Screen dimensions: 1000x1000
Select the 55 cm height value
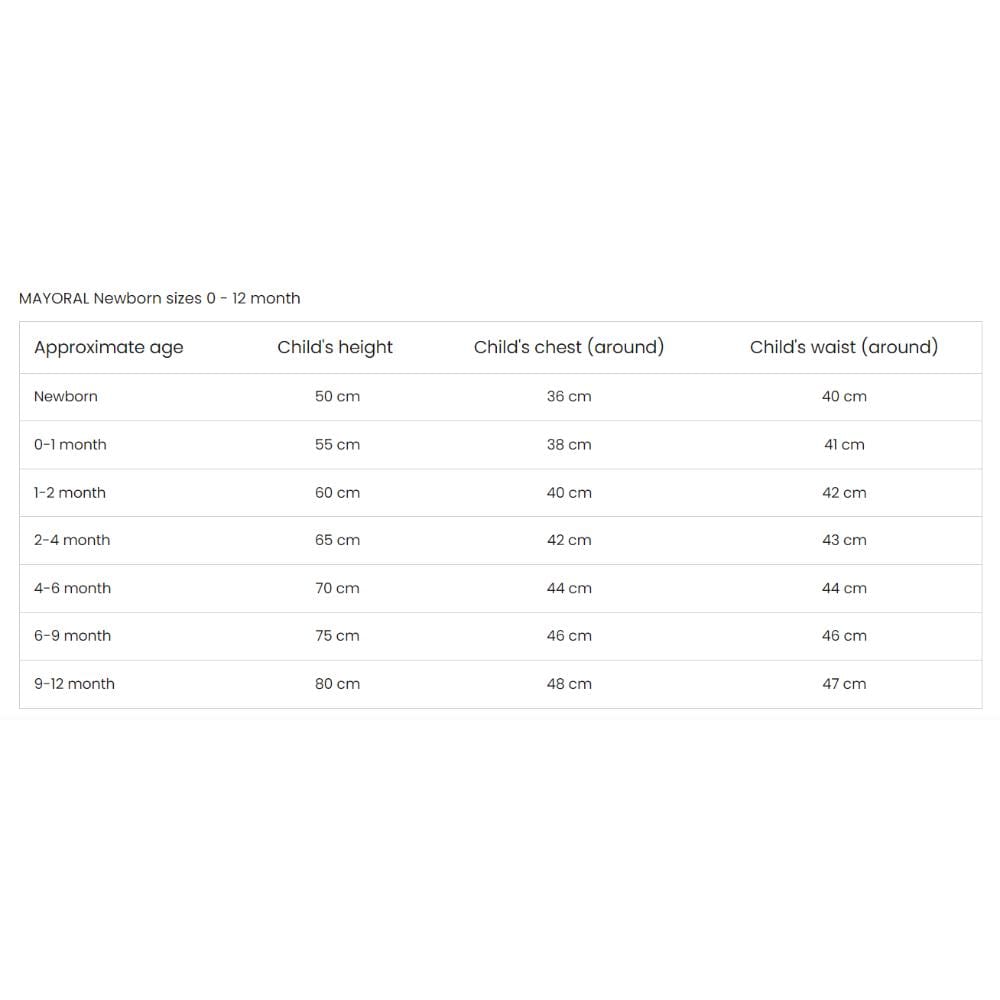(337, 445)
